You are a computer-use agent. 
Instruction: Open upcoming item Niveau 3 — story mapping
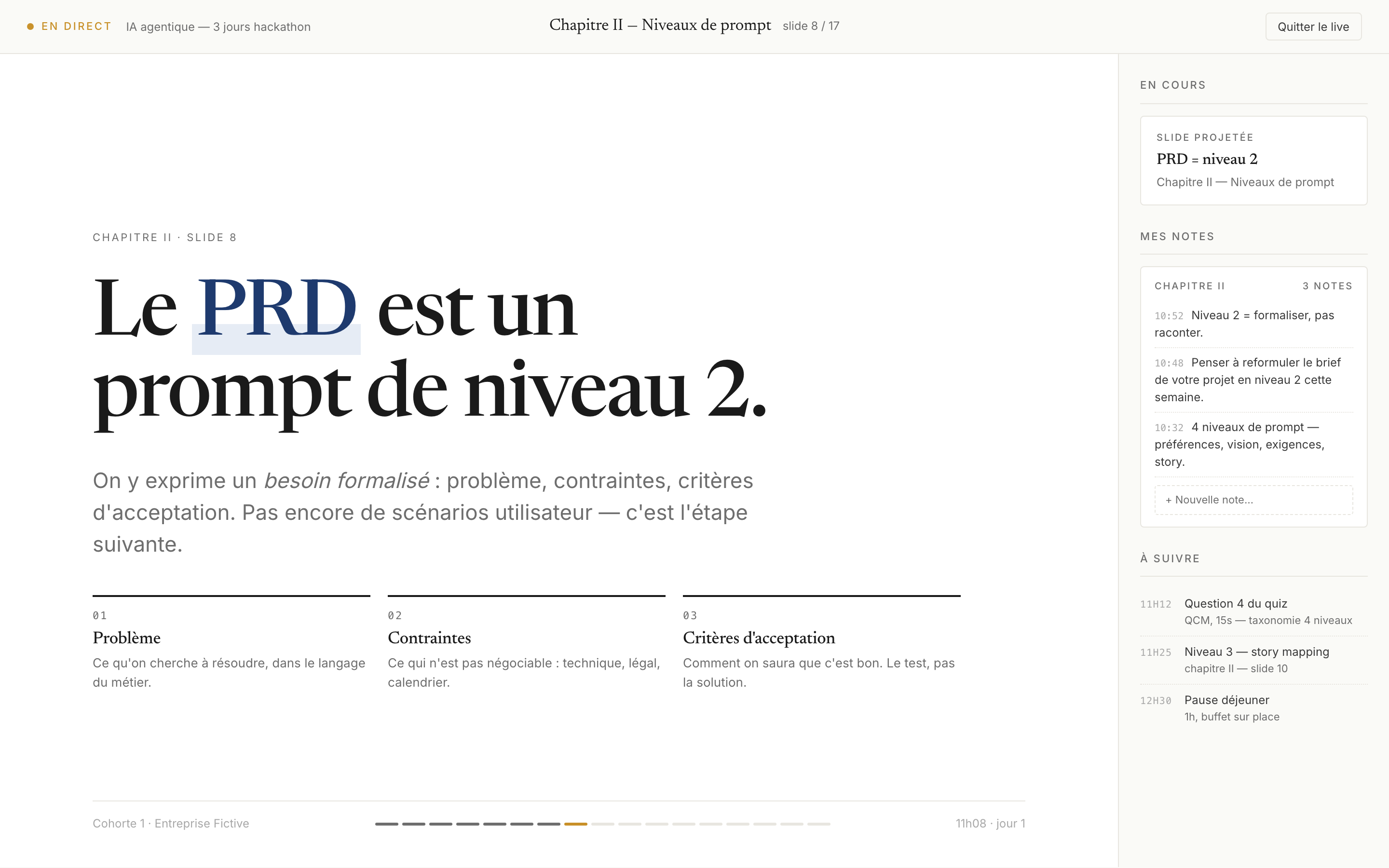tap(1253, 659)
